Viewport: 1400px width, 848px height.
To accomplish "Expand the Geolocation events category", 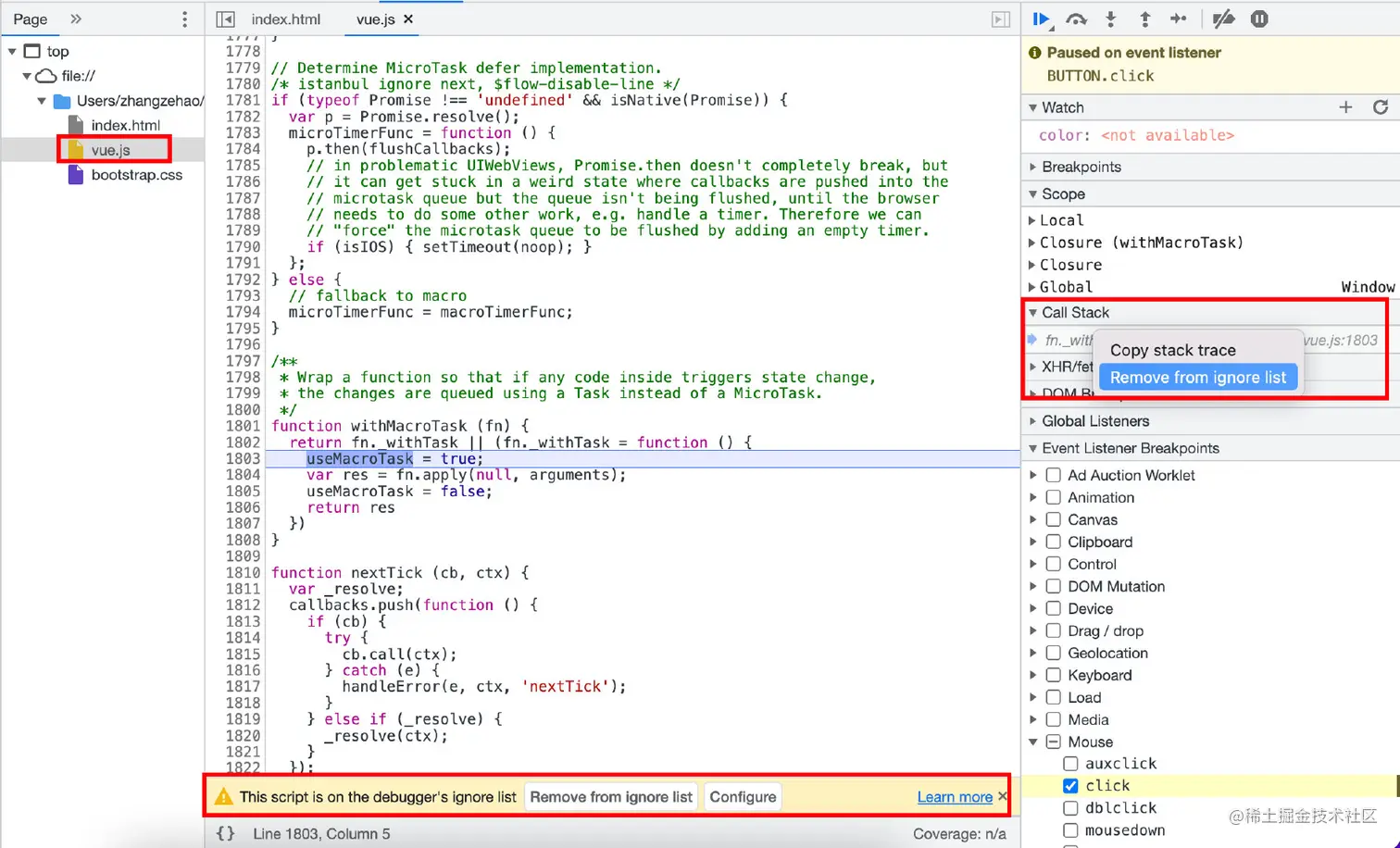I will click(1033, 653).
